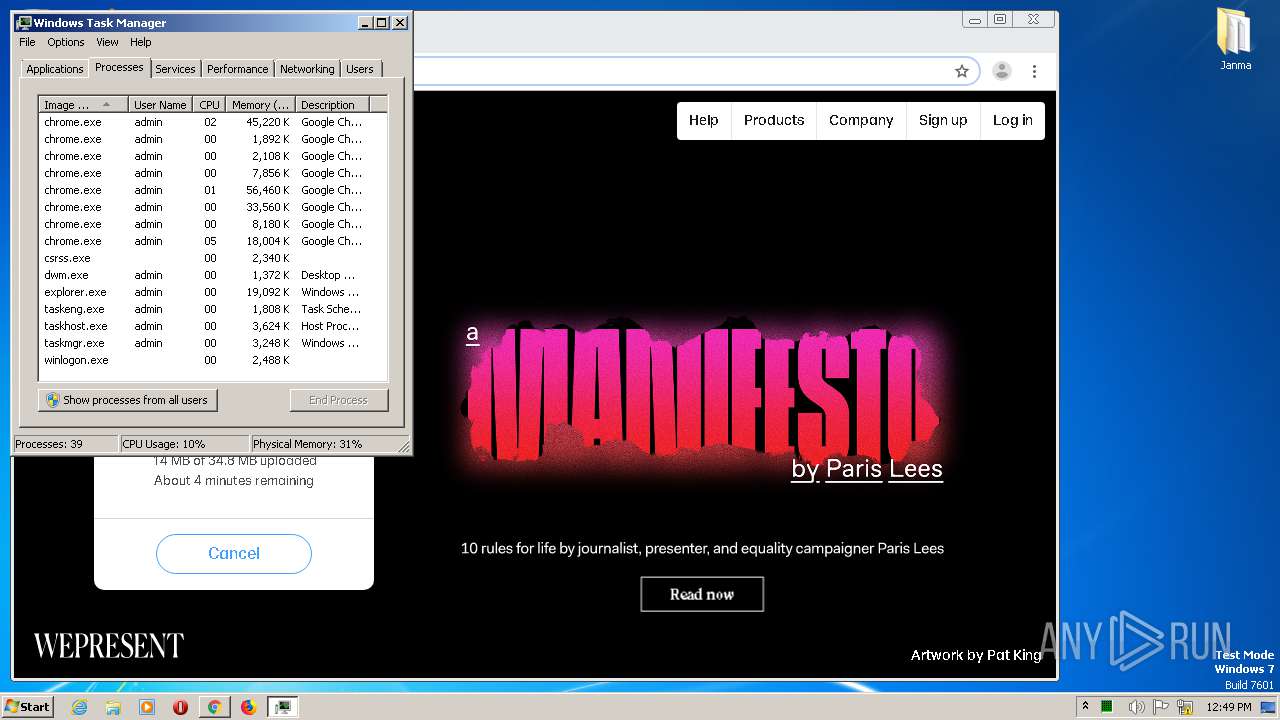
Task: Click Show desktop button in tray
Action: tap(1268, 707)
